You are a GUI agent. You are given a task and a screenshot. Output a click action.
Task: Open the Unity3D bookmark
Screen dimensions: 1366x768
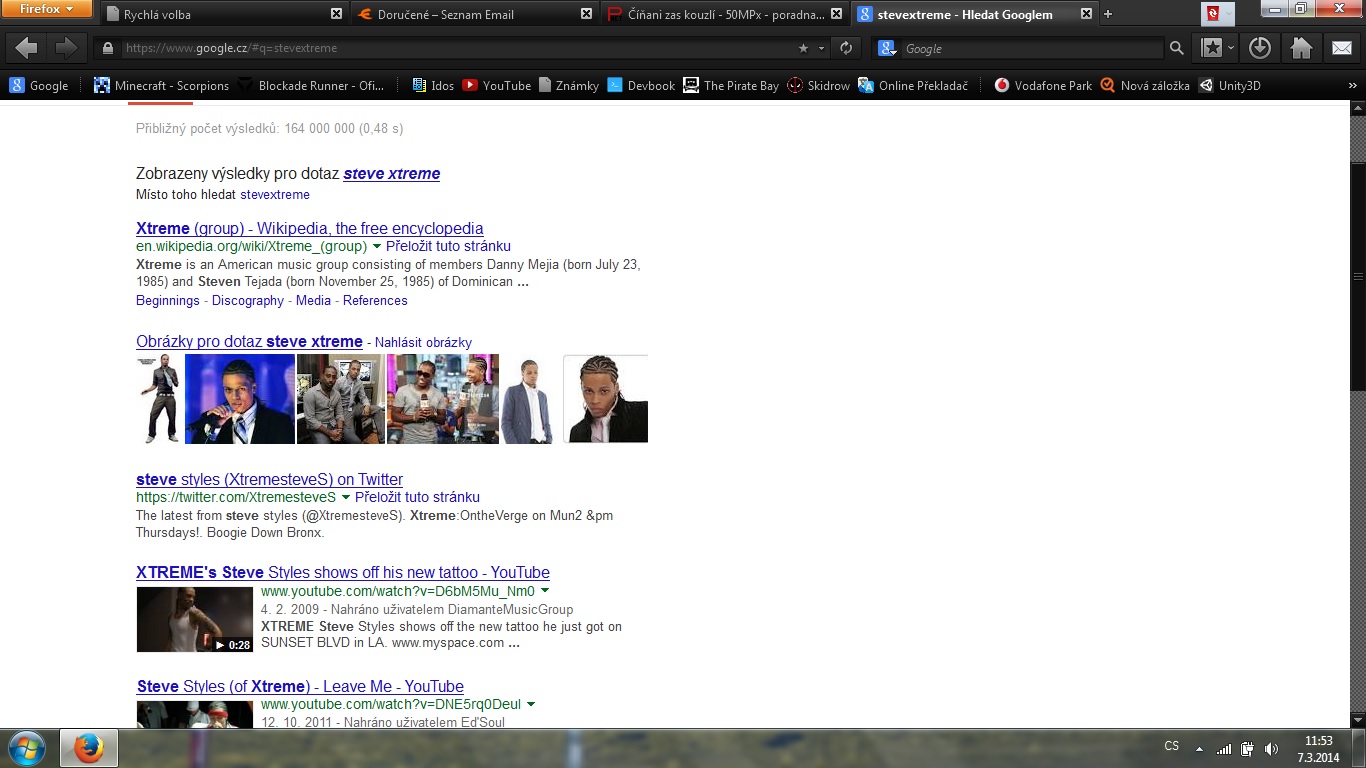tap(1230, 86)
